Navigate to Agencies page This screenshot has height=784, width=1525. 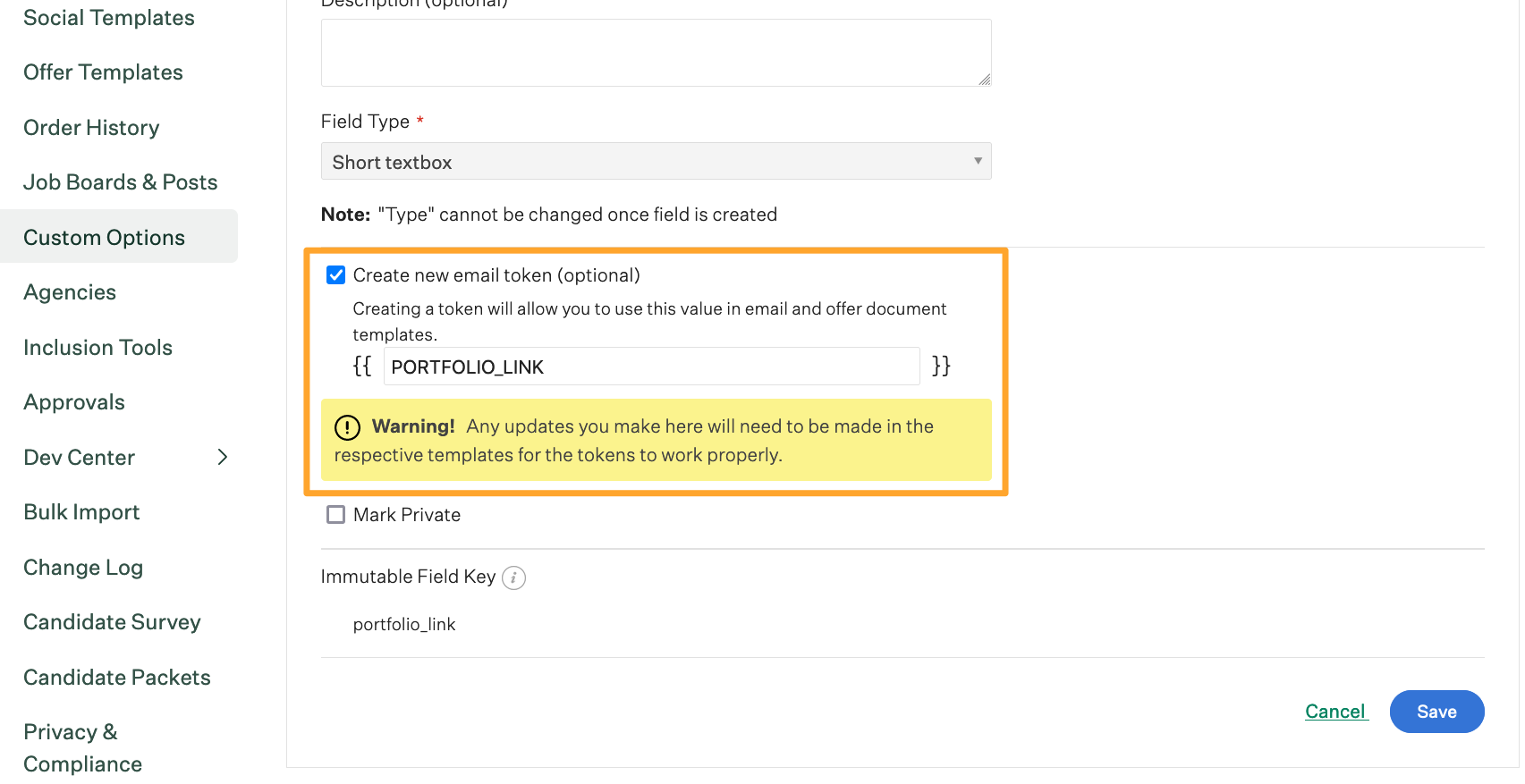click(70, 292)
